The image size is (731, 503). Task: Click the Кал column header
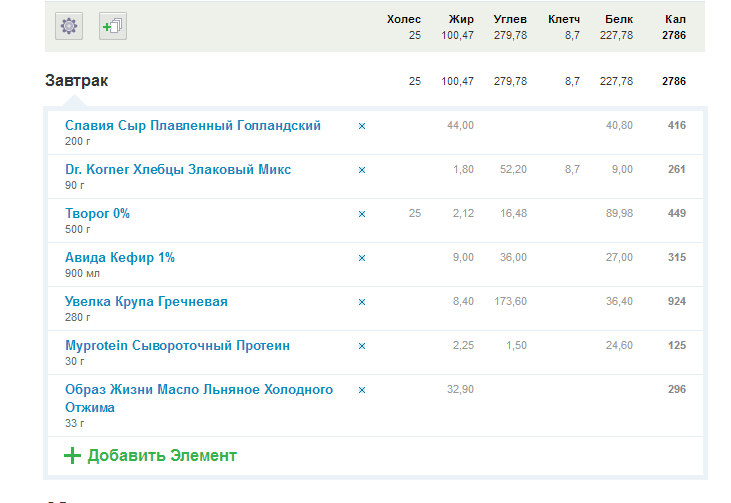point(676,20)
